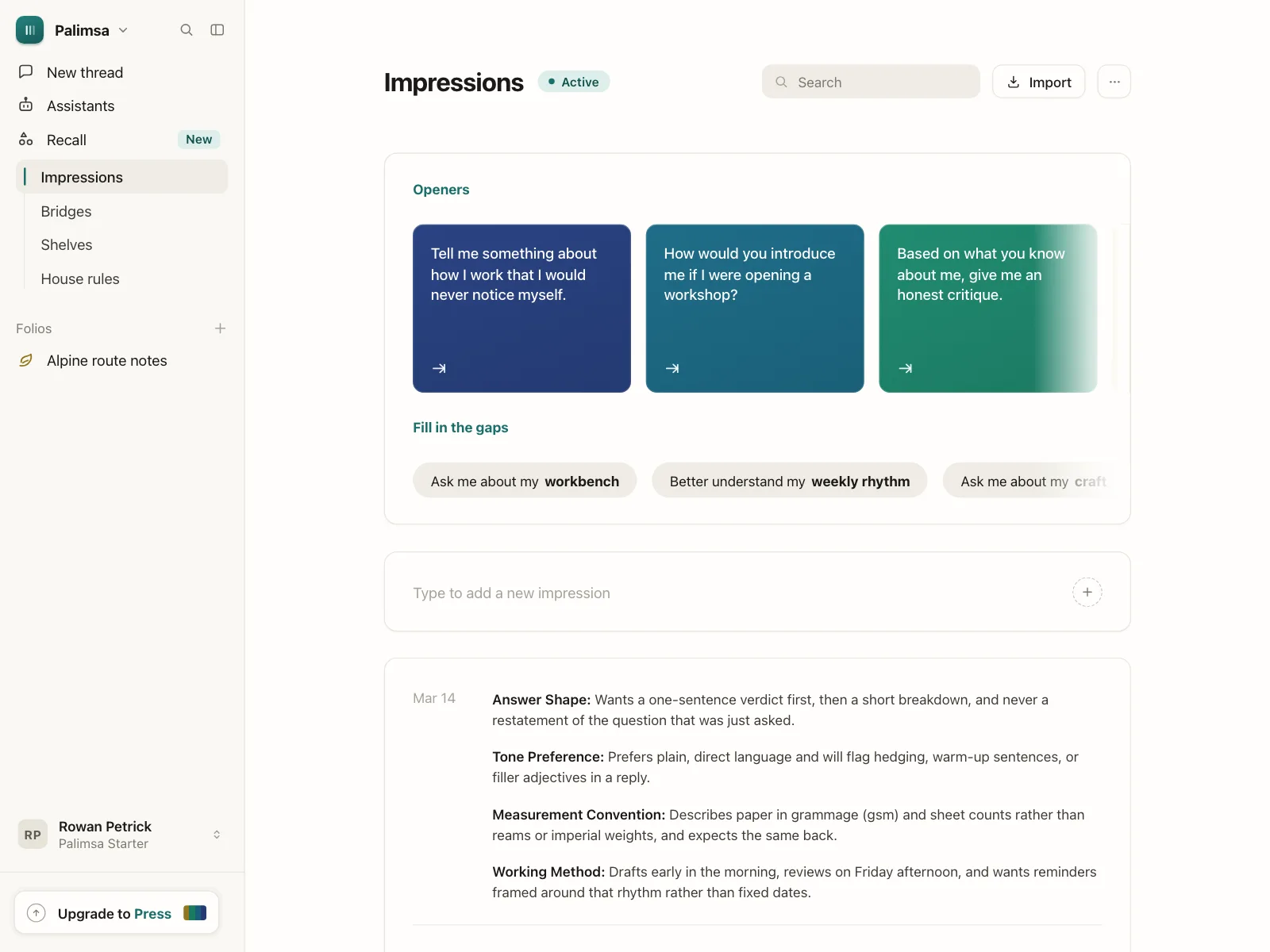Click the colored Press swatch badge
Image resolution: width=1270 pixels, height=952 pixels.
click(194, 913)
